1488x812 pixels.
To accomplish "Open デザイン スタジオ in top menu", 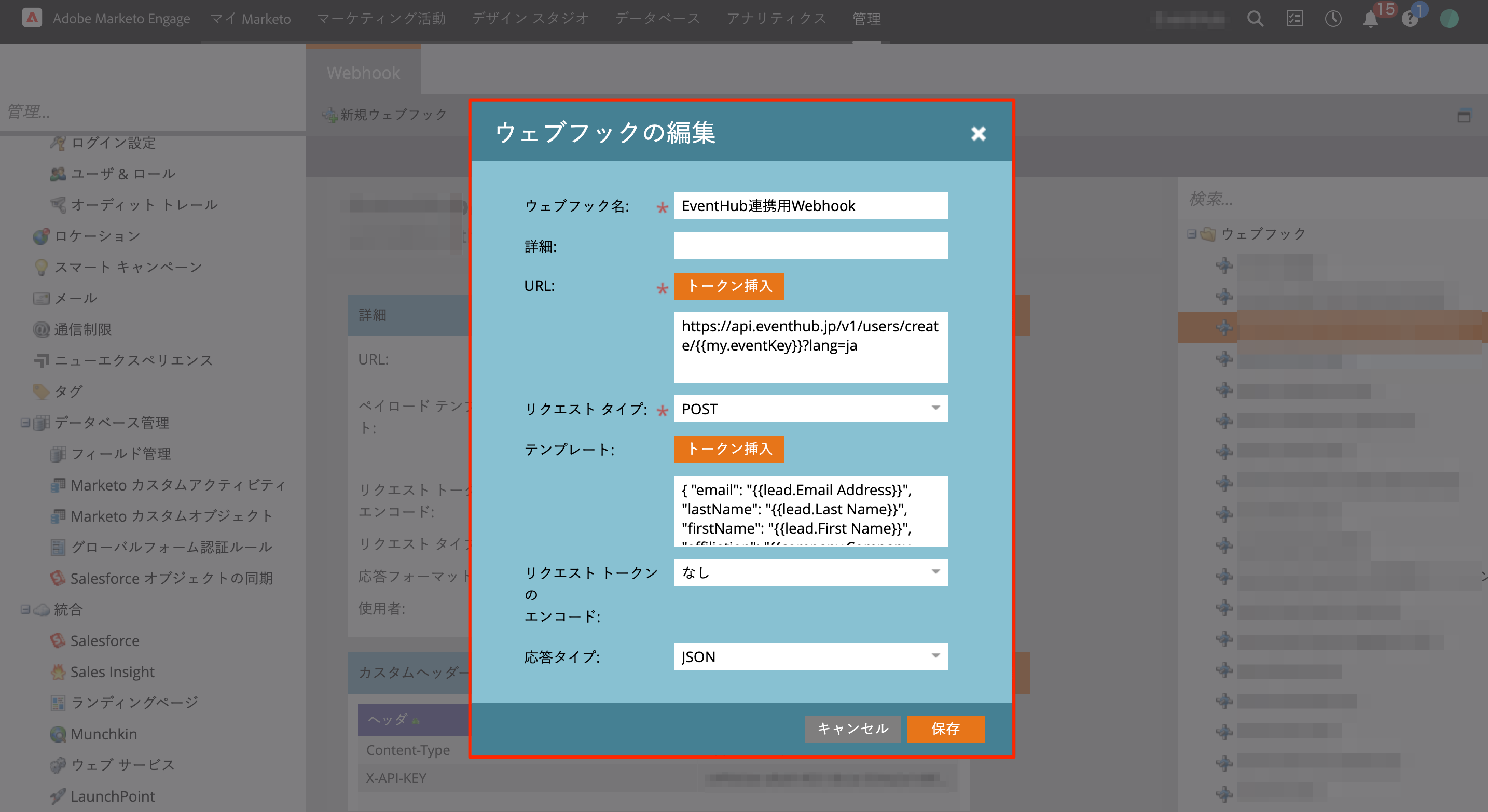I will coord(530,19).
